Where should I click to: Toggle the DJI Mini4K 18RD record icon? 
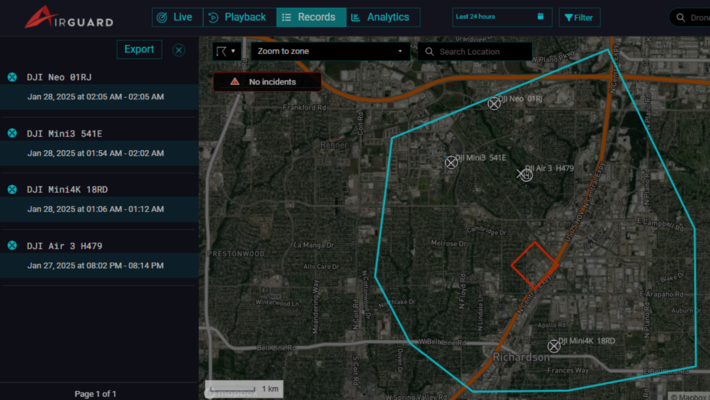coord(12,189)
